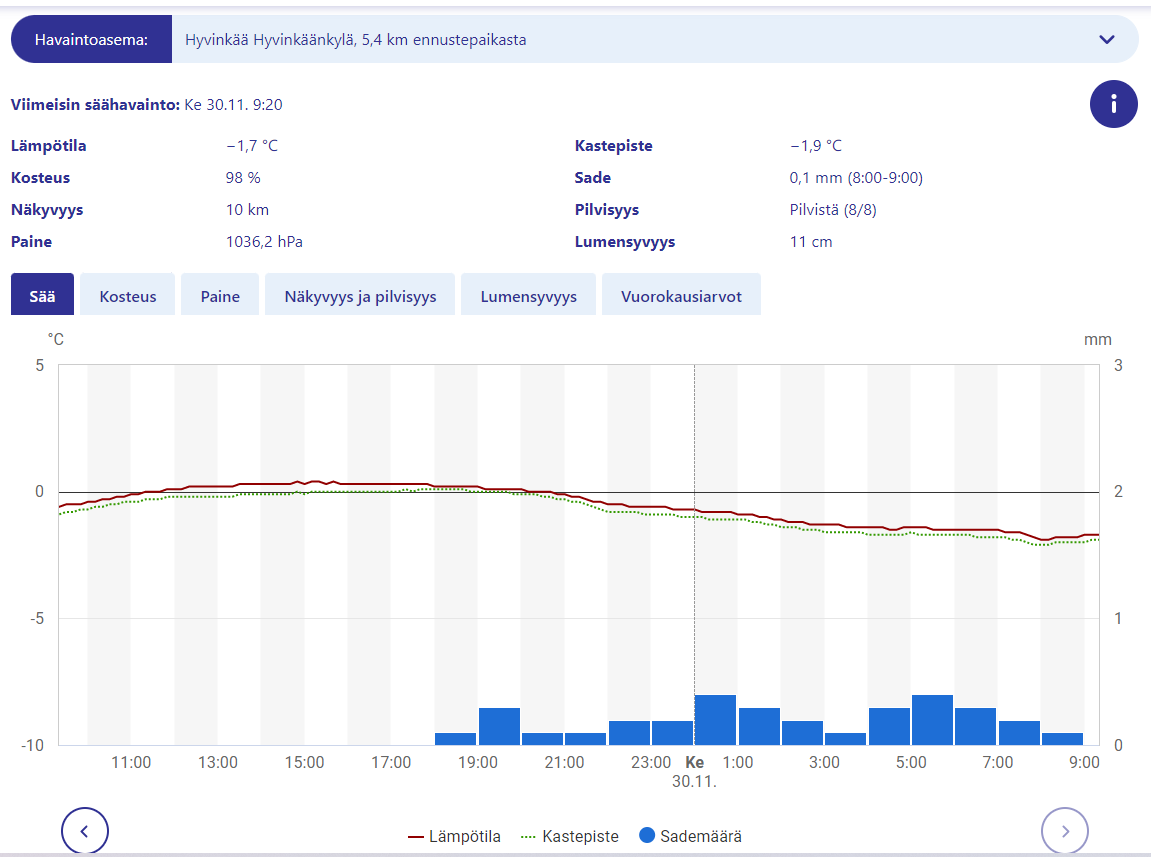Click the Havaintoasema label button
1151x857 pixels.
point(91,40)
